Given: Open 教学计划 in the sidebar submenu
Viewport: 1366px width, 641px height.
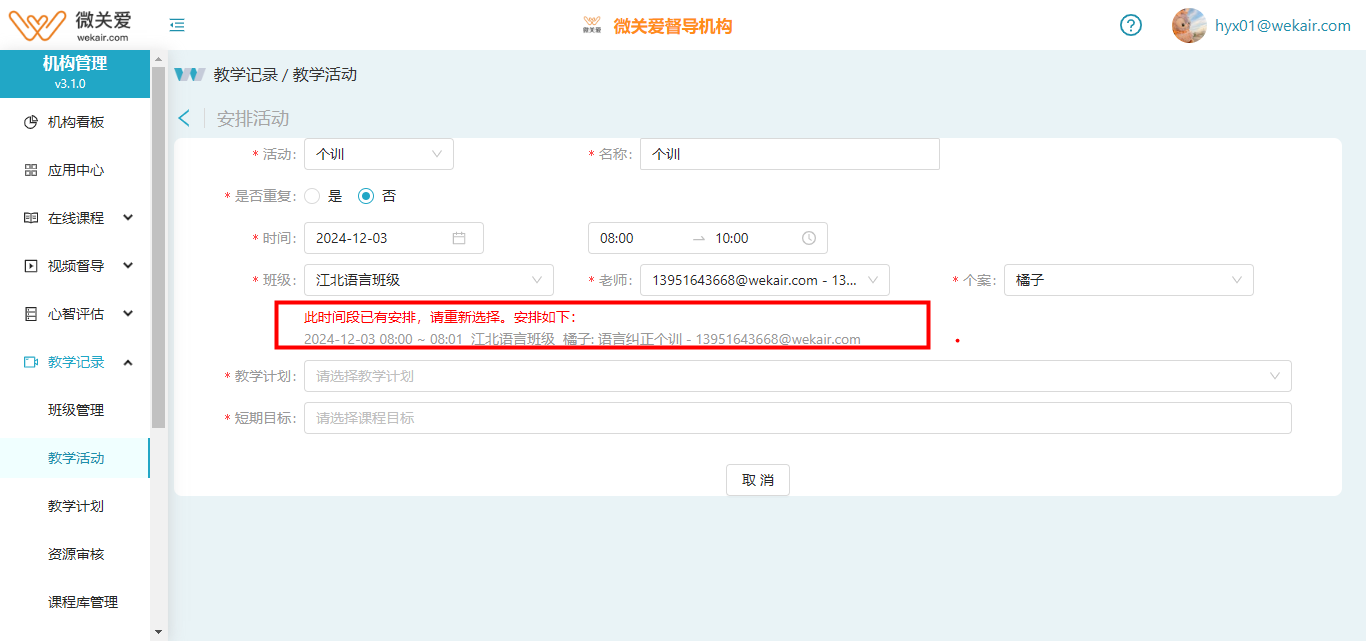Looking at the screenshot, I should tap(76, 506).
